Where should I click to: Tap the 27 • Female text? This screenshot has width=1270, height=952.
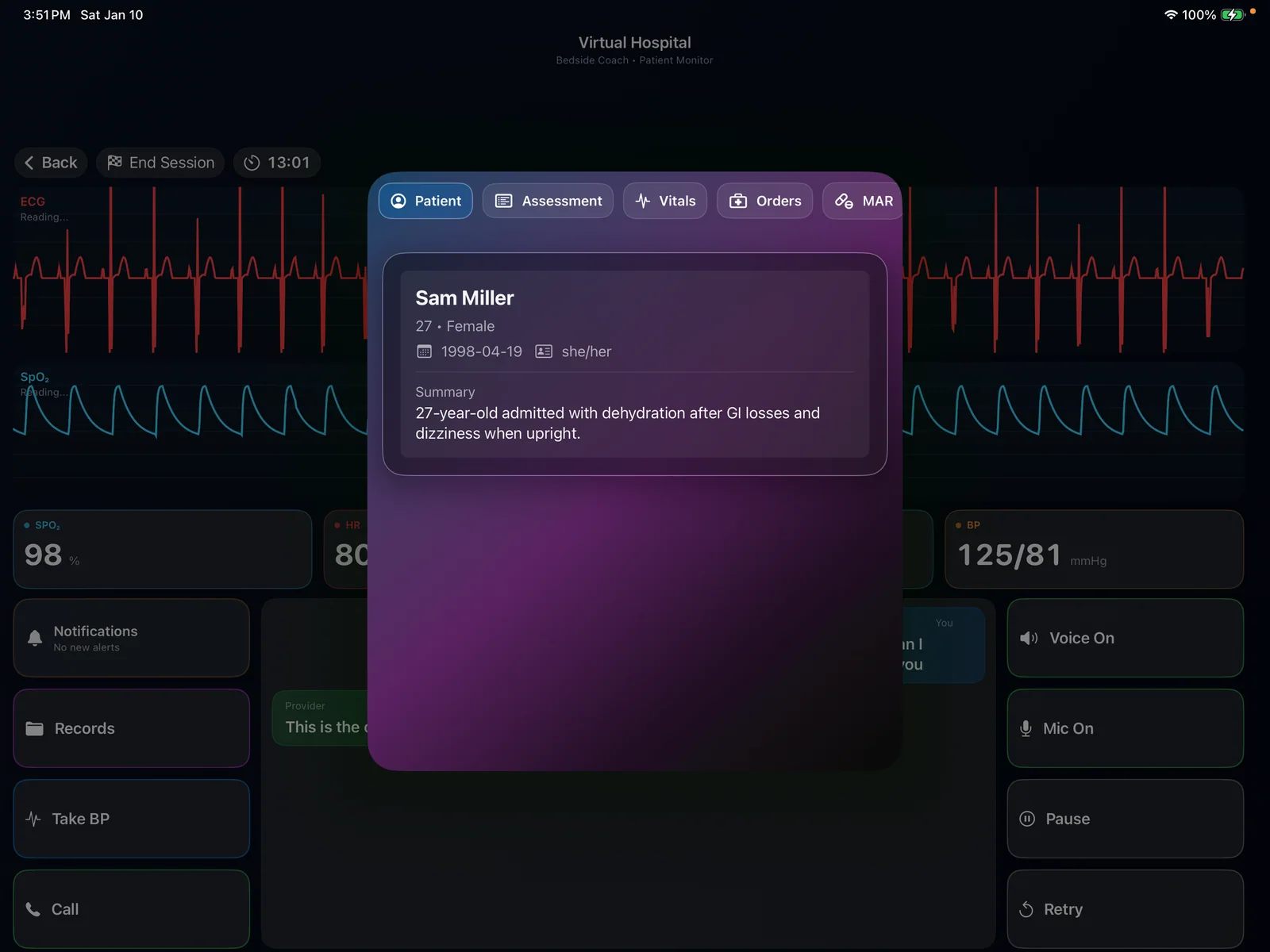coord(455,326)
